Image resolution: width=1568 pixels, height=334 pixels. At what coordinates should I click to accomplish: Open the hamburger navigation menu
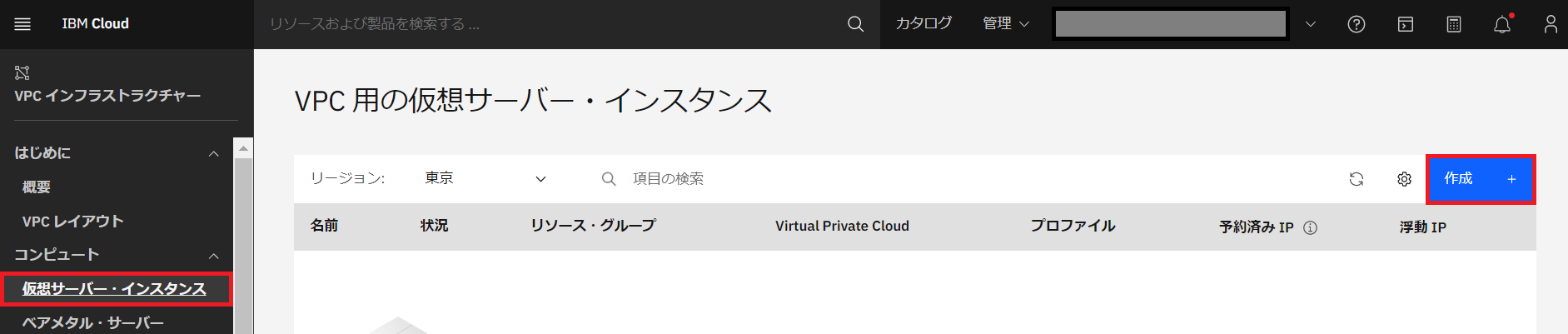[22, 24]
